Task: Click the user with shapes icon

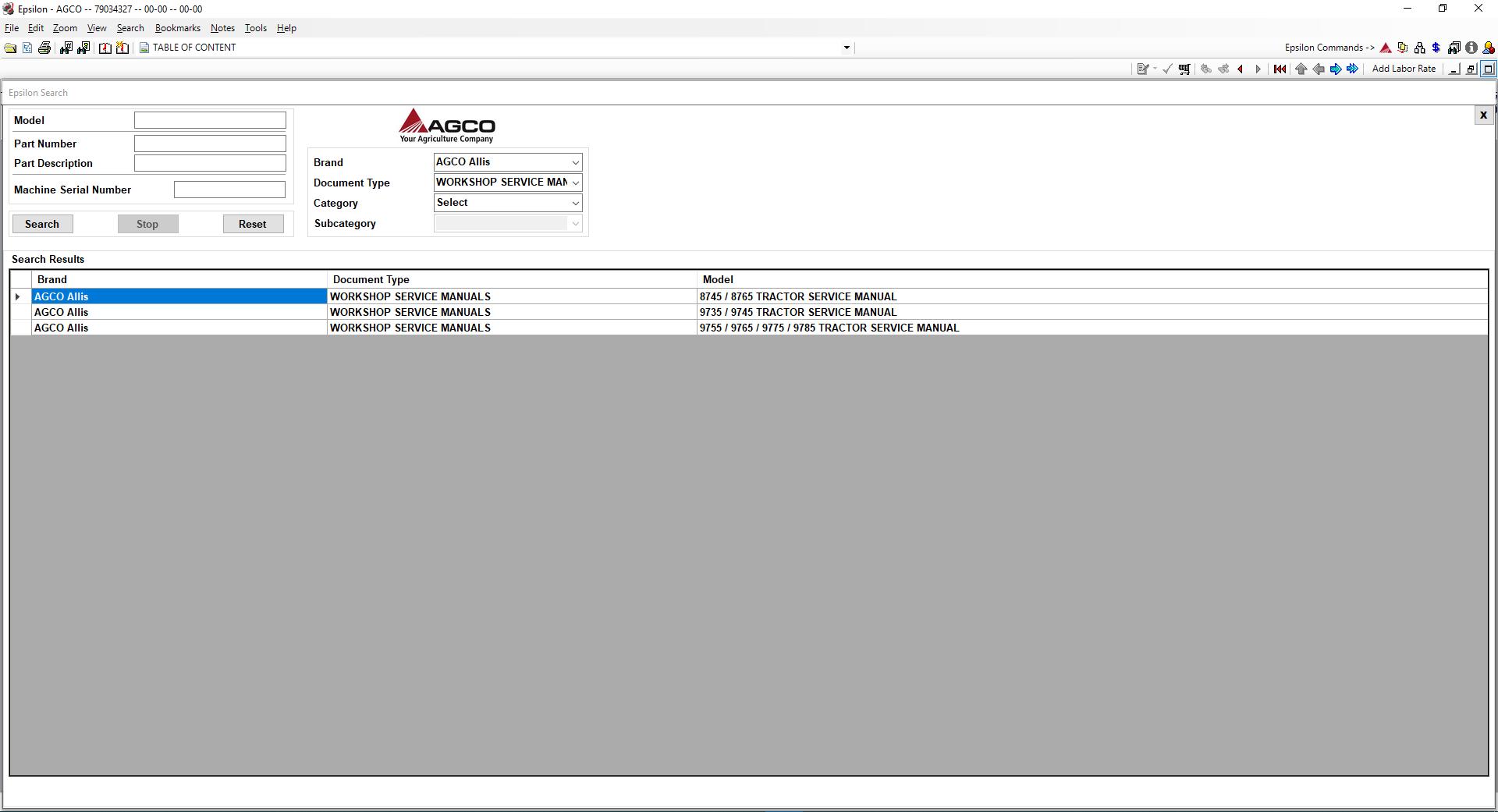Action: [x=1489, y=48]
